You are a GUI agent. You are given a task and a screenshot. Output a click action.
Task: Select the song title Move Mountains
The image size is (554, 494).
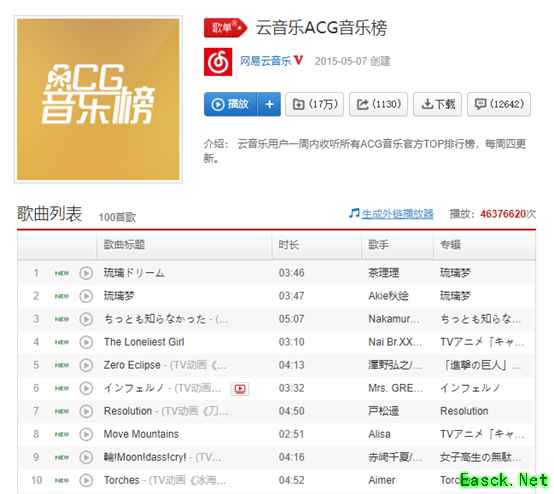click(x=141, y=434)
